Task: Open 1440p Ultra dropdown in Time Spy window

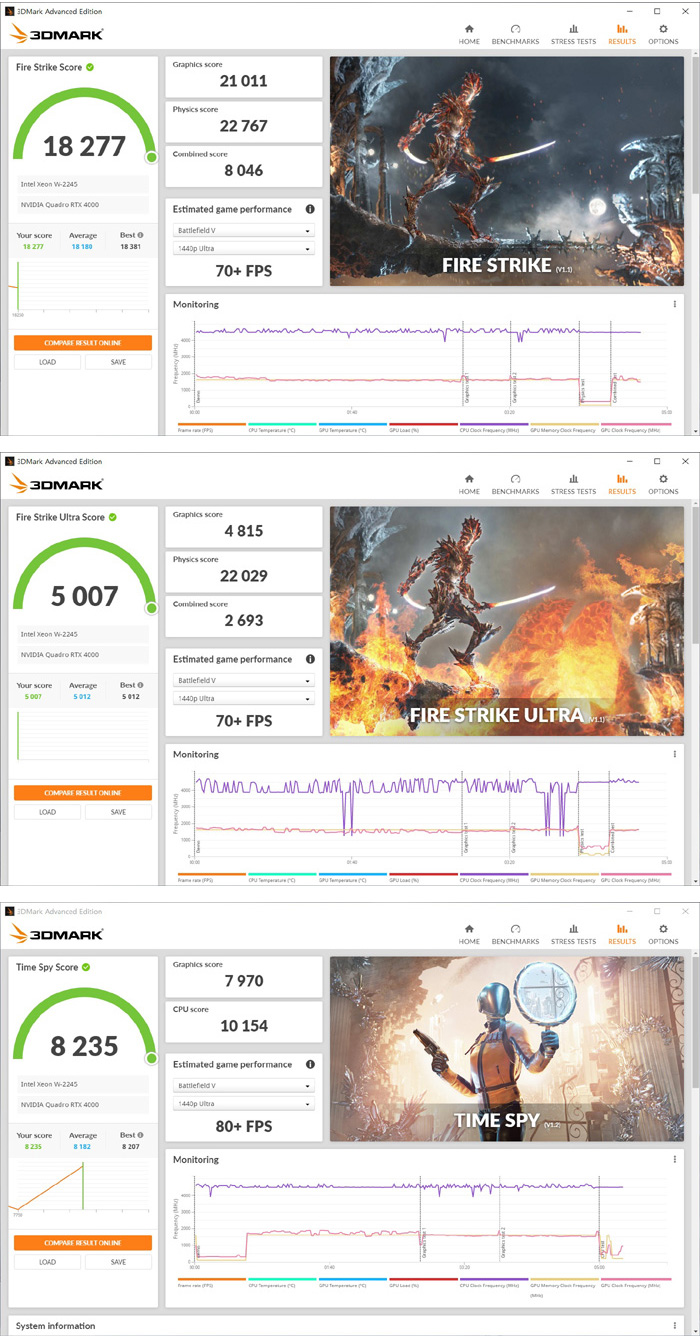Action: point(244,1103)
